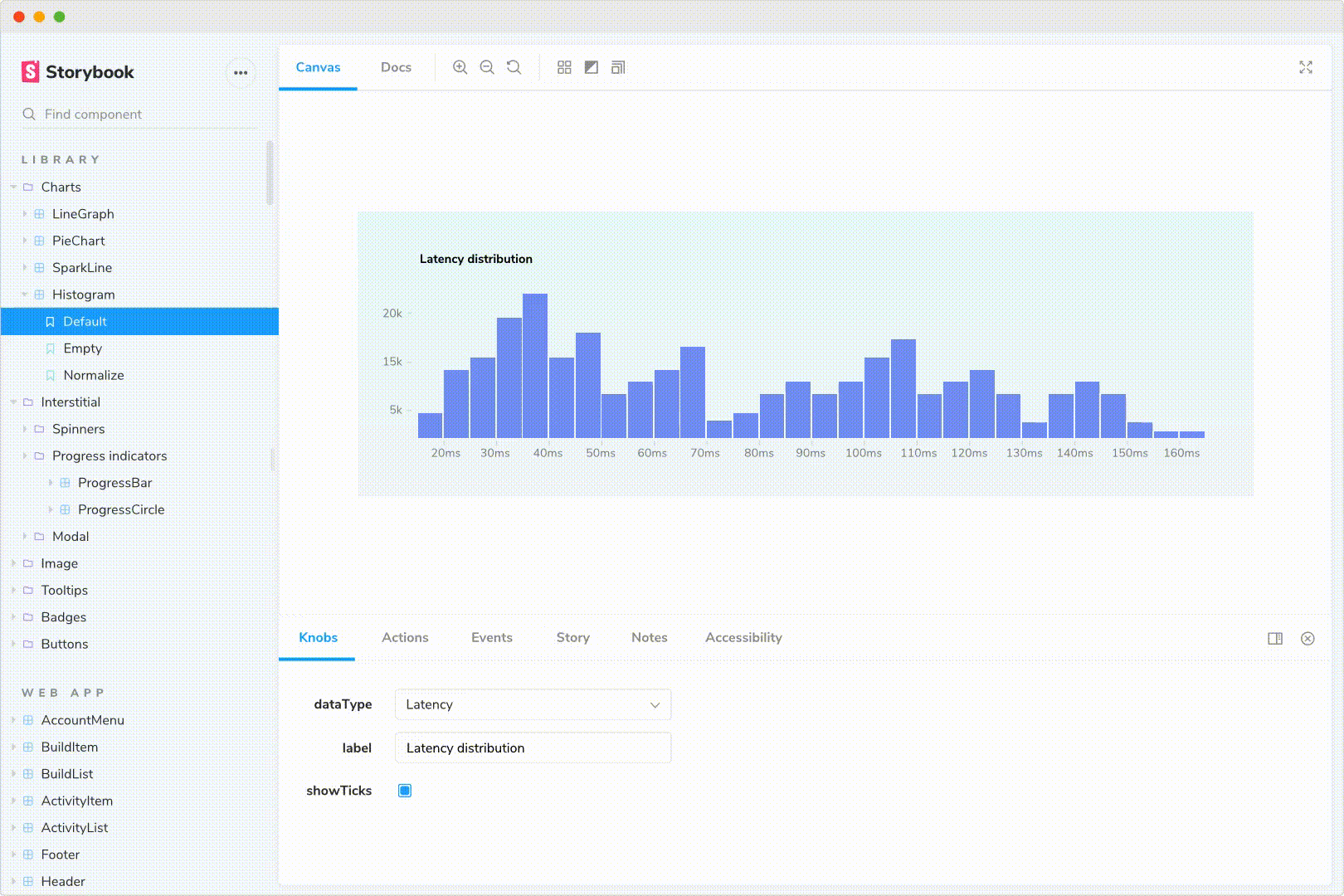Open the dataType Latency dropdown
The image size is (1344, 896).
pyautogui.click(x=533, y=704)
